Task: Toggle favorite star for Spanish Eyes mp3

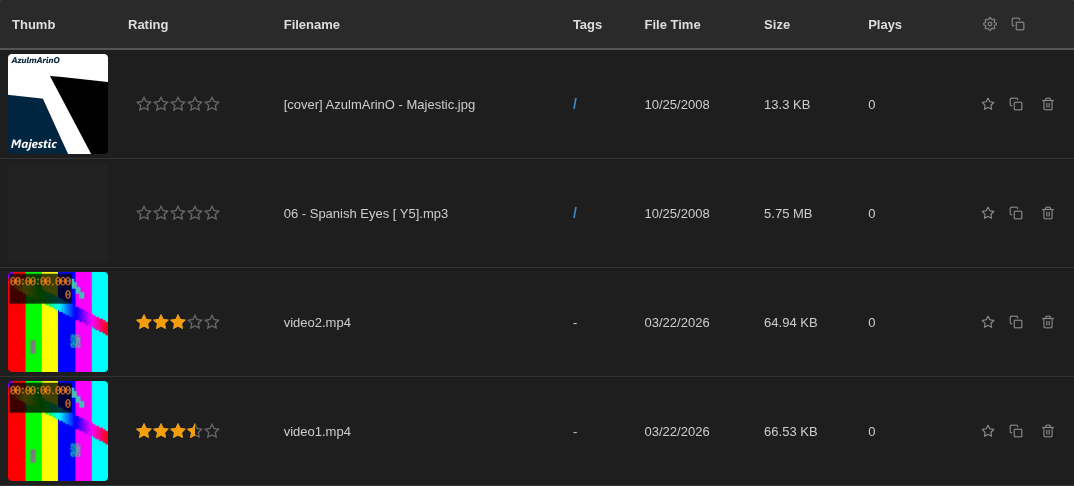Action: (988, 213)
